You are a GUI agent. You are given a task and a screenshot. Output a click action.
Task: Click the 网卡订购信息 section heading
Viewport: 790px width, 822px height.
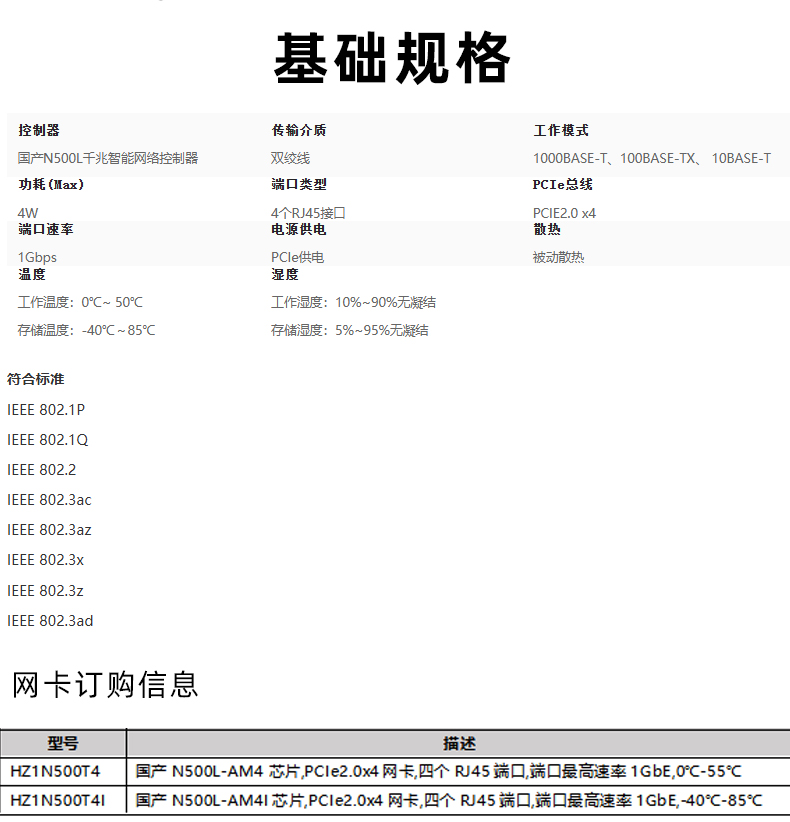click(105, 685)
